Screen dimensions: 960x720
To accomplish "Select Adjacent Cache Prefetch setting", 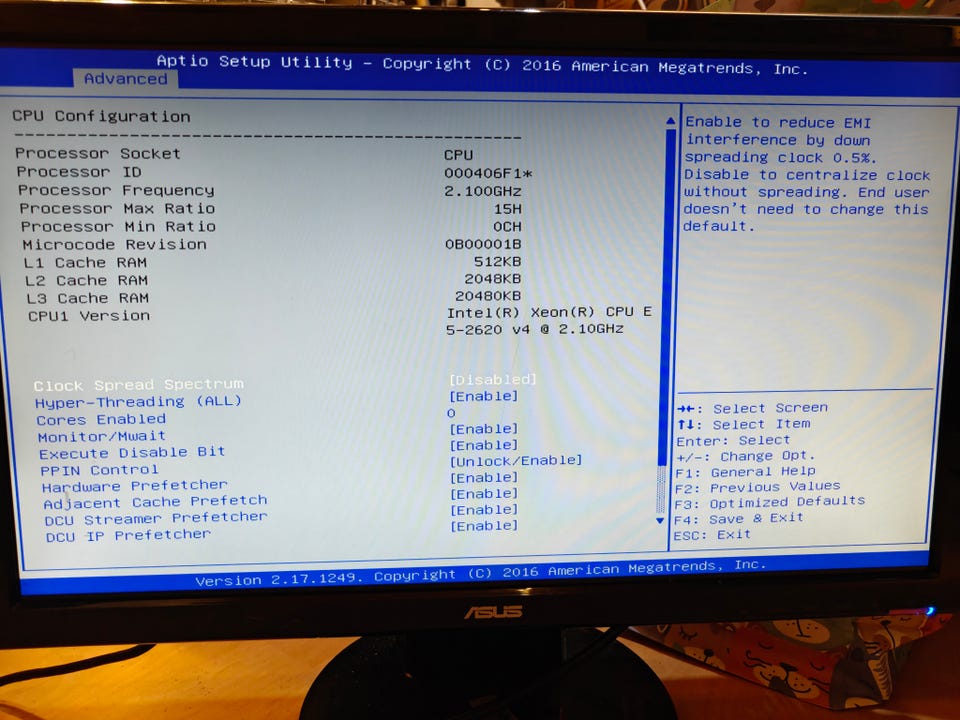I will click(156, 502).
